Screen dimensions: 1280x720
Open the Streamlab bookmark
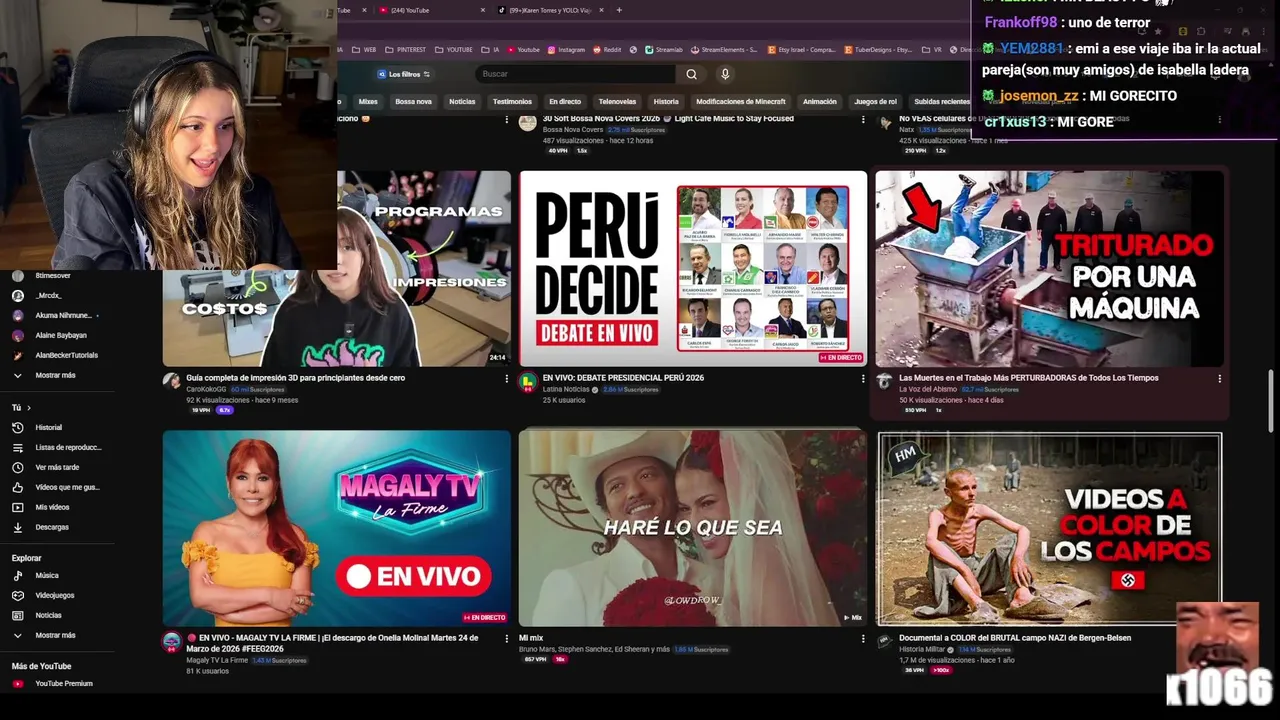[x=664, y=49]
